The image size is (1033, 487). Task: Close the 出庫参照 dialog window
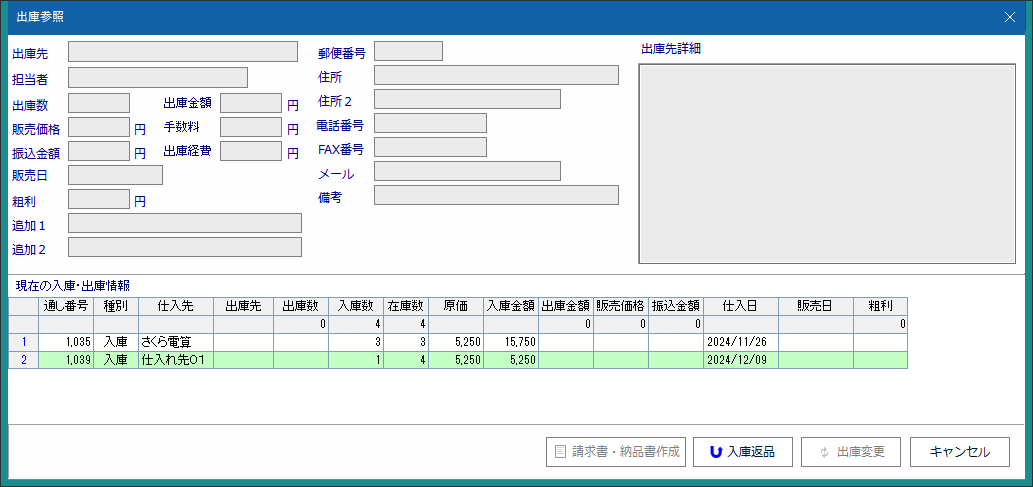(1010, 16)
